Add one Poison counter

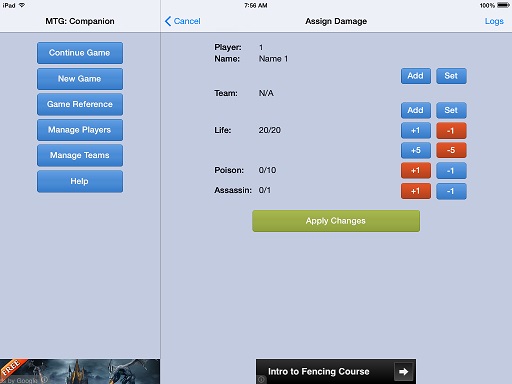pos(416,171)
